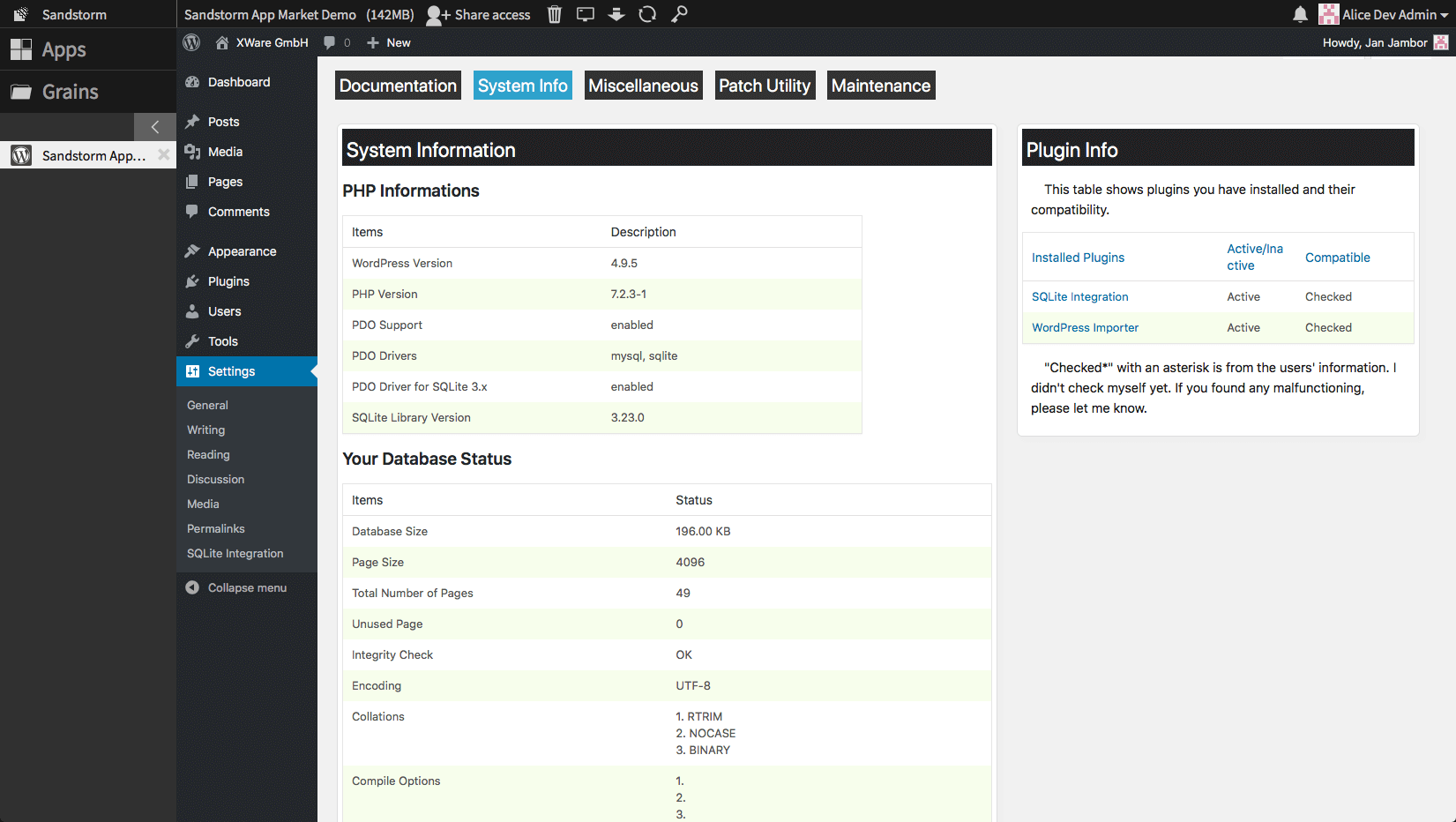
Task: Click Share access in the top bar
Action: click(479, 14)
